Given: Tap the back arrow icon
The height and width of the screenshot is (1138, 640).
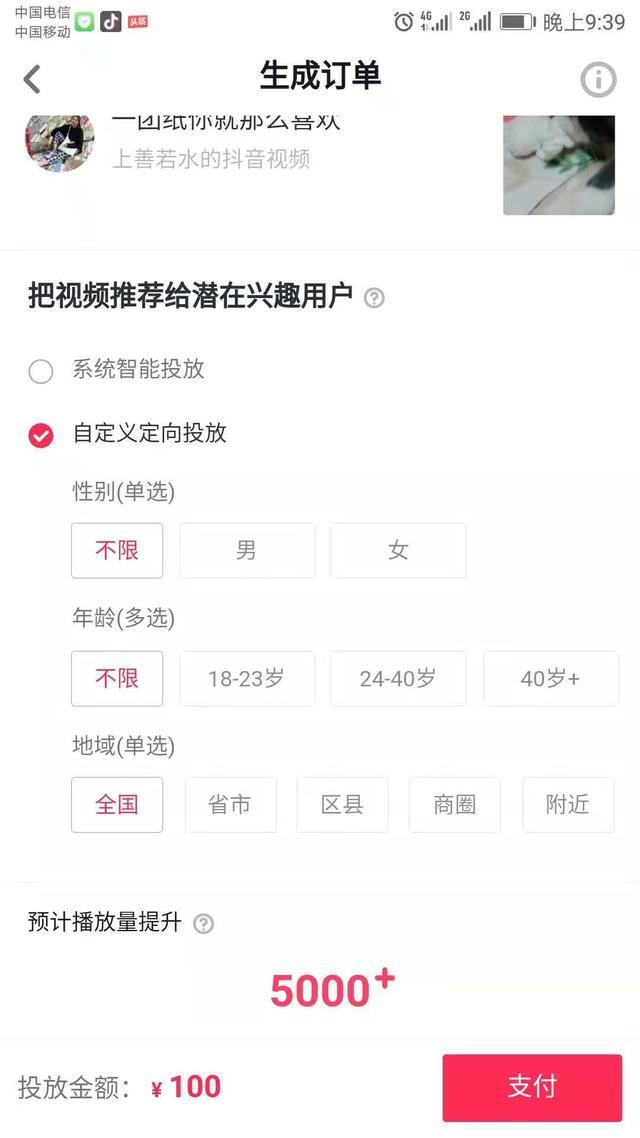Looking at the screenshot, I should point(32,79).
